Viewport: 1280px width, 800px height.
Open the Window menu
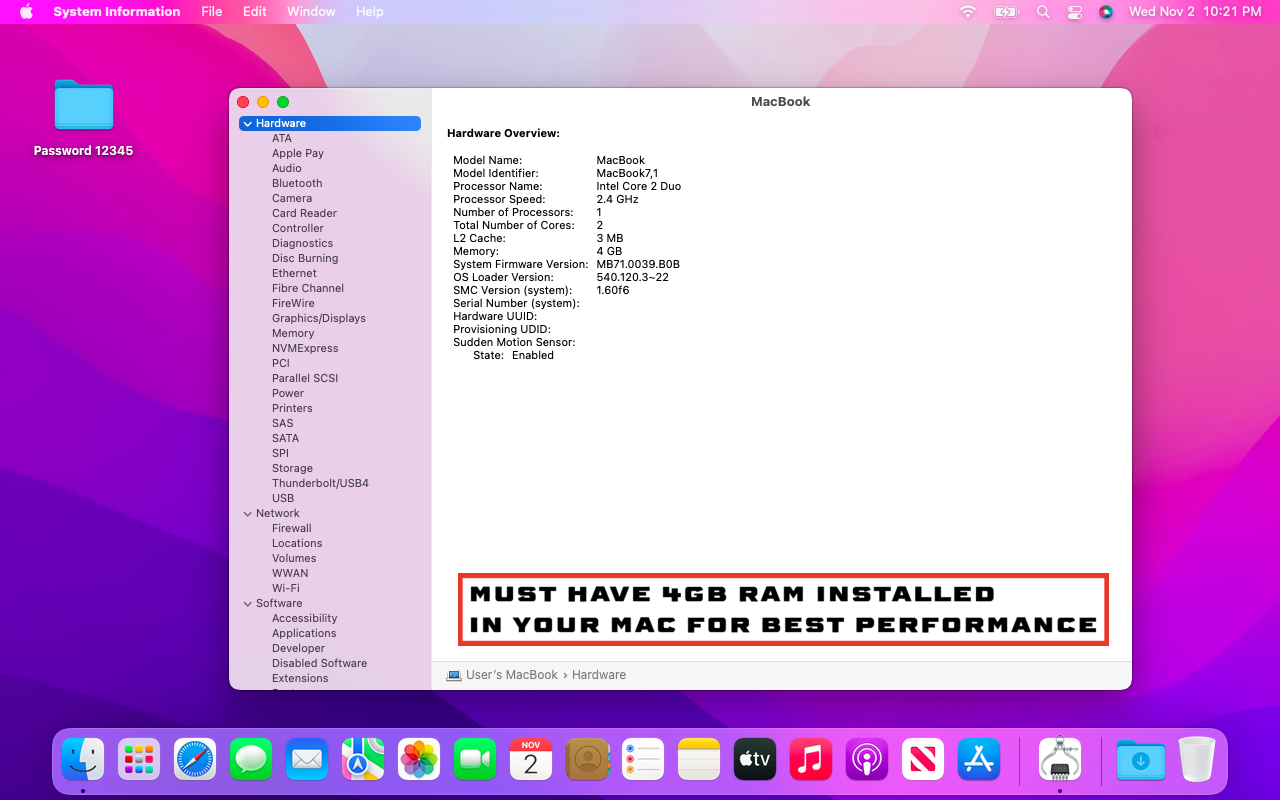coord(311,12)
